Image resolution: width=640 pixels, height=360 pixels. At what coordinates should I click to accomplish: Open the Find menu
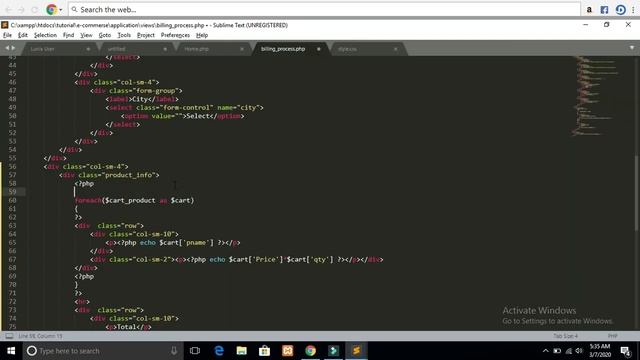click(68, 35)
